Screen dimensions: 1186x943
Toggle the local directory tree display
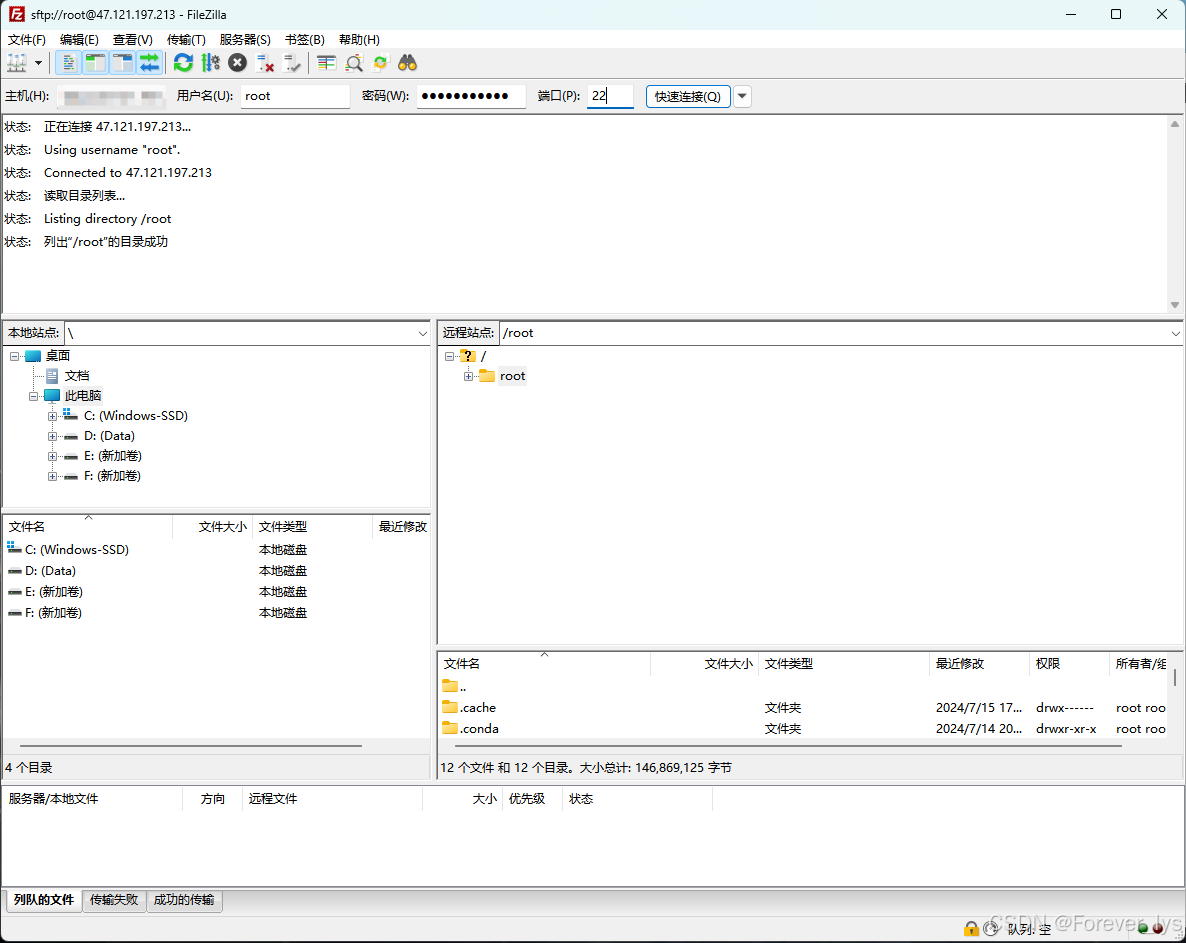pyautogui.click(x=95, y=63)
